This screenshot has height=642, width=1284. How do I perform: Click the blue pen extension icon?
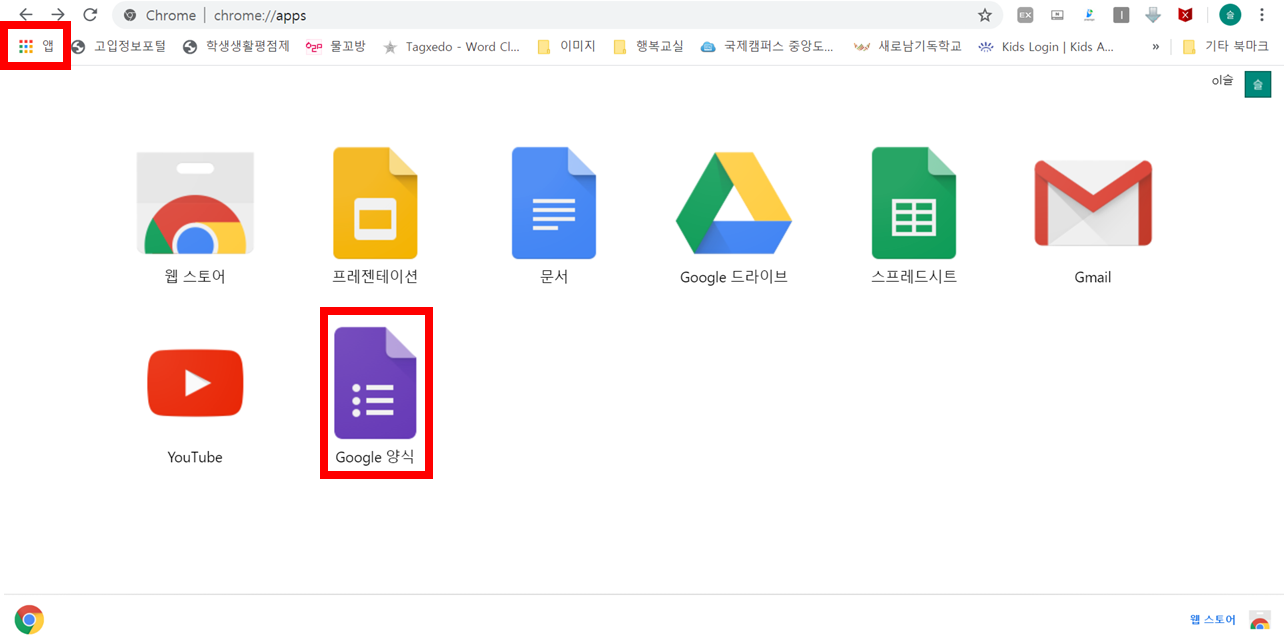1089,15
